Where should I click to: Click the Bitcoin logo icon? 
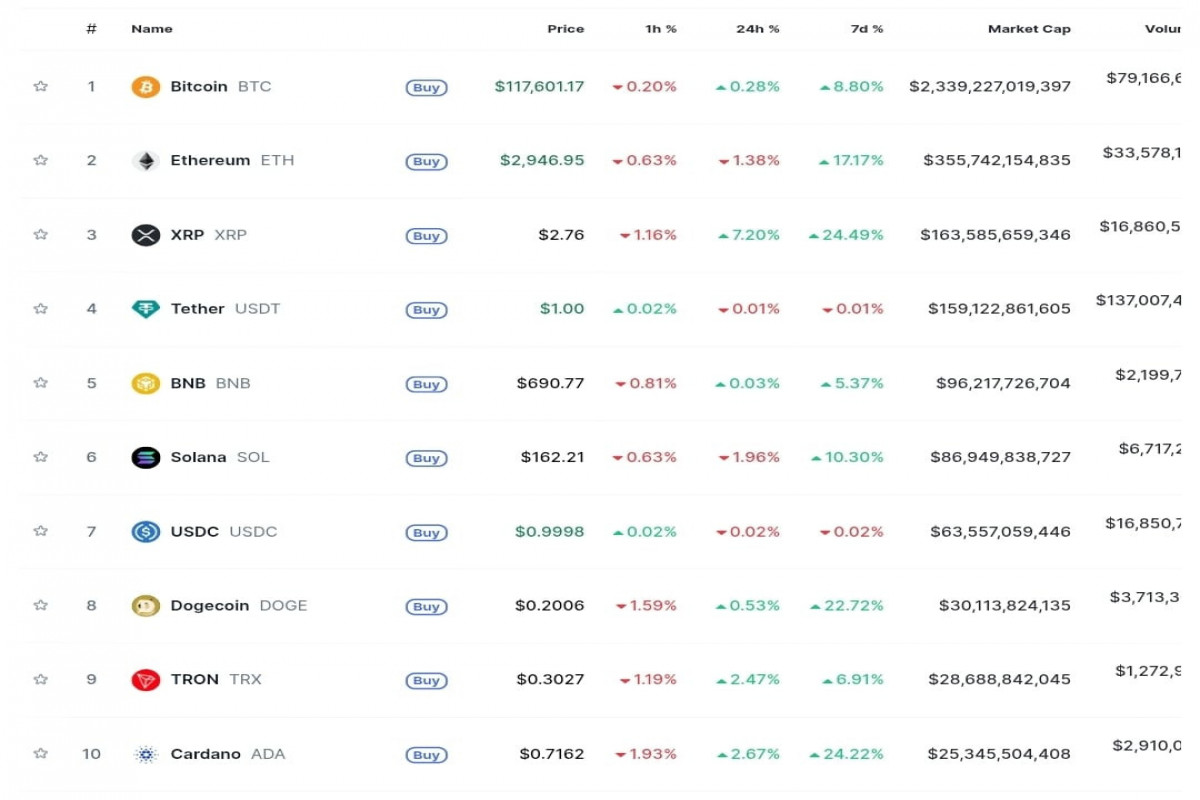point(145,87)
